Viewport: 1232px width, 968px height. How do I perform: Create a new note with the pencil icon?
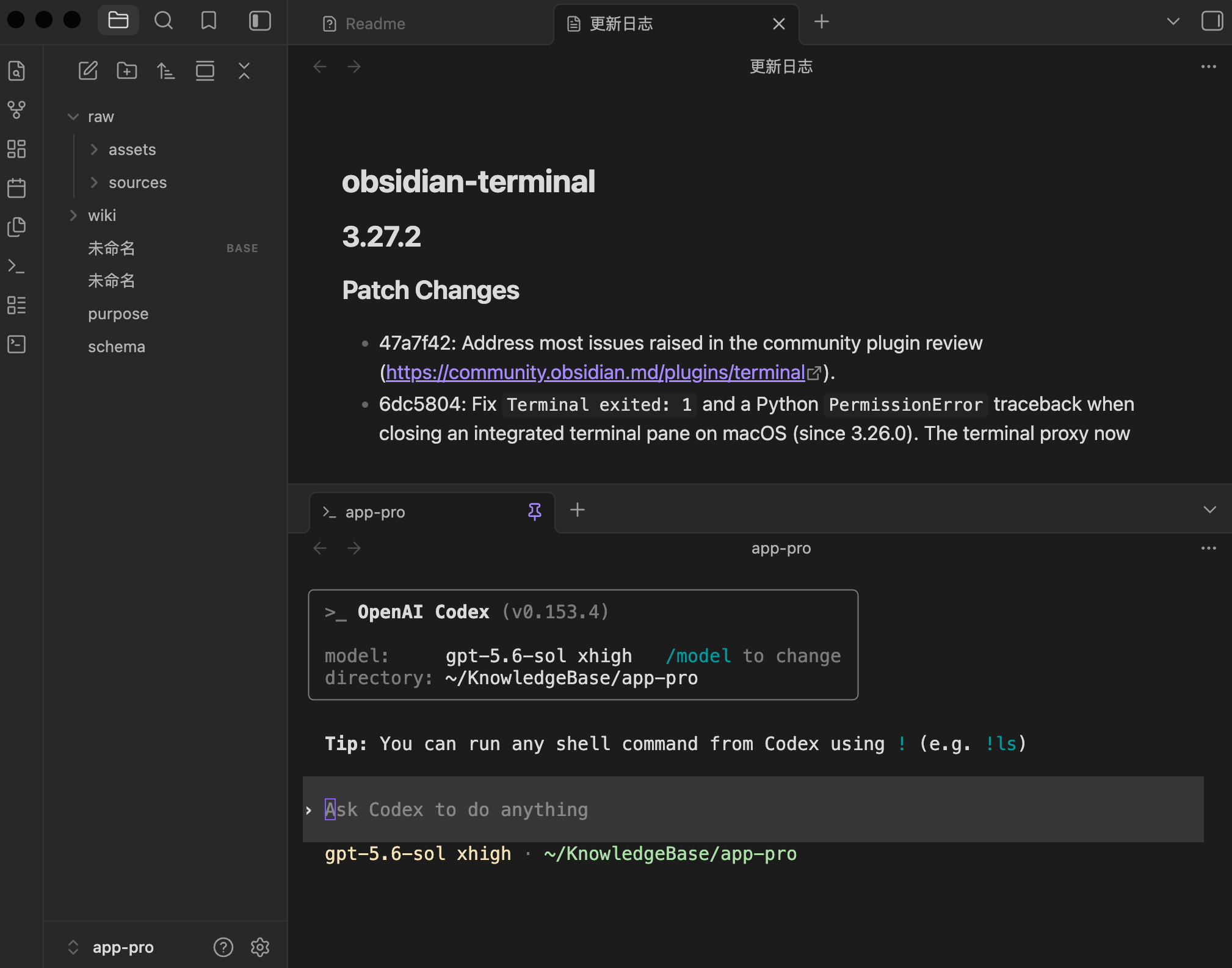point(88,71)
